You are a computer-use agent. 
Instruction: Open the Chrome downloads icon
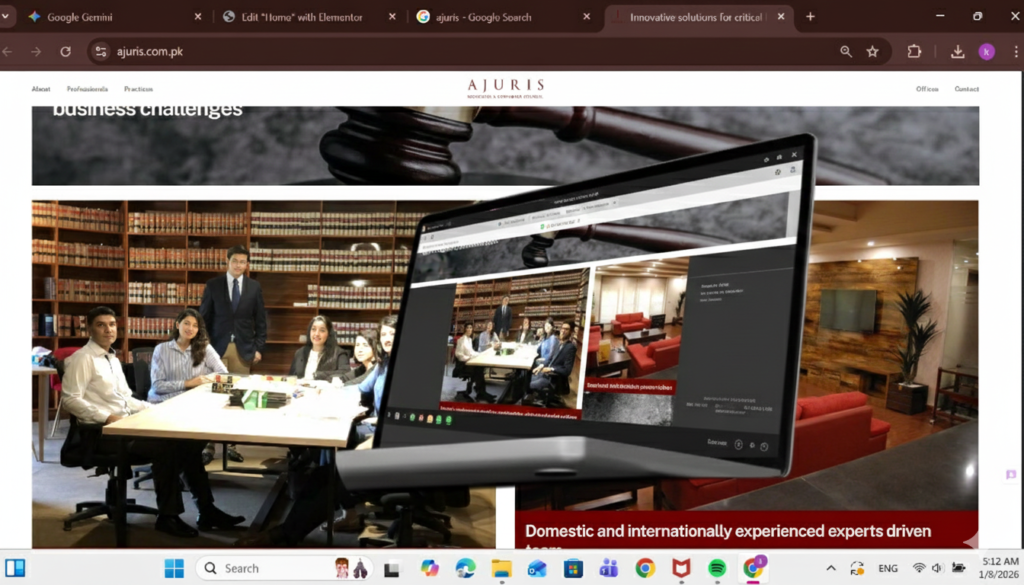tap(957, 52)
